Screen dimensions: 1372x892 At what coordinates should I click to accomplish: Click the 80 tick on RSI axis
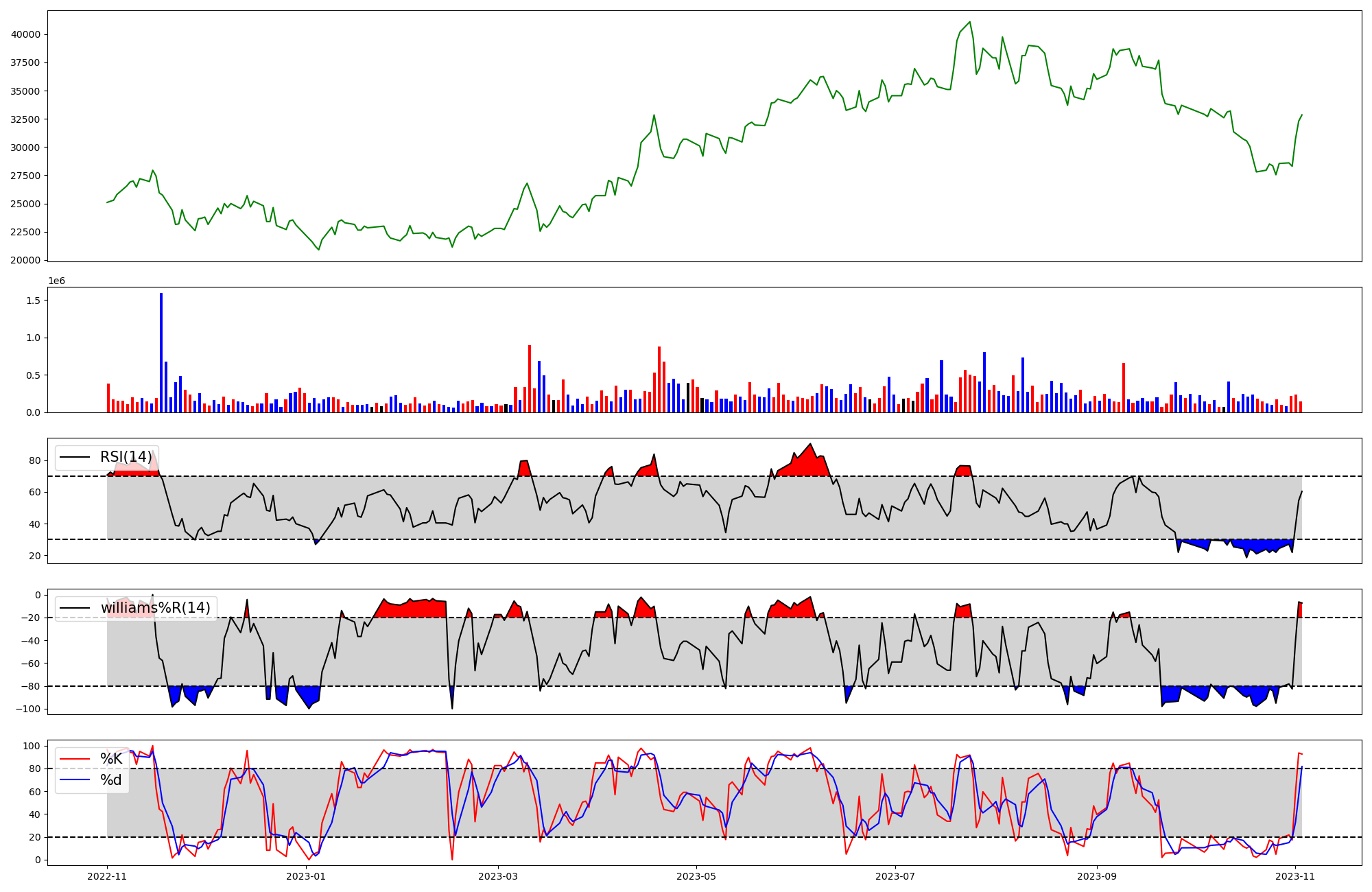click(35, 460)
